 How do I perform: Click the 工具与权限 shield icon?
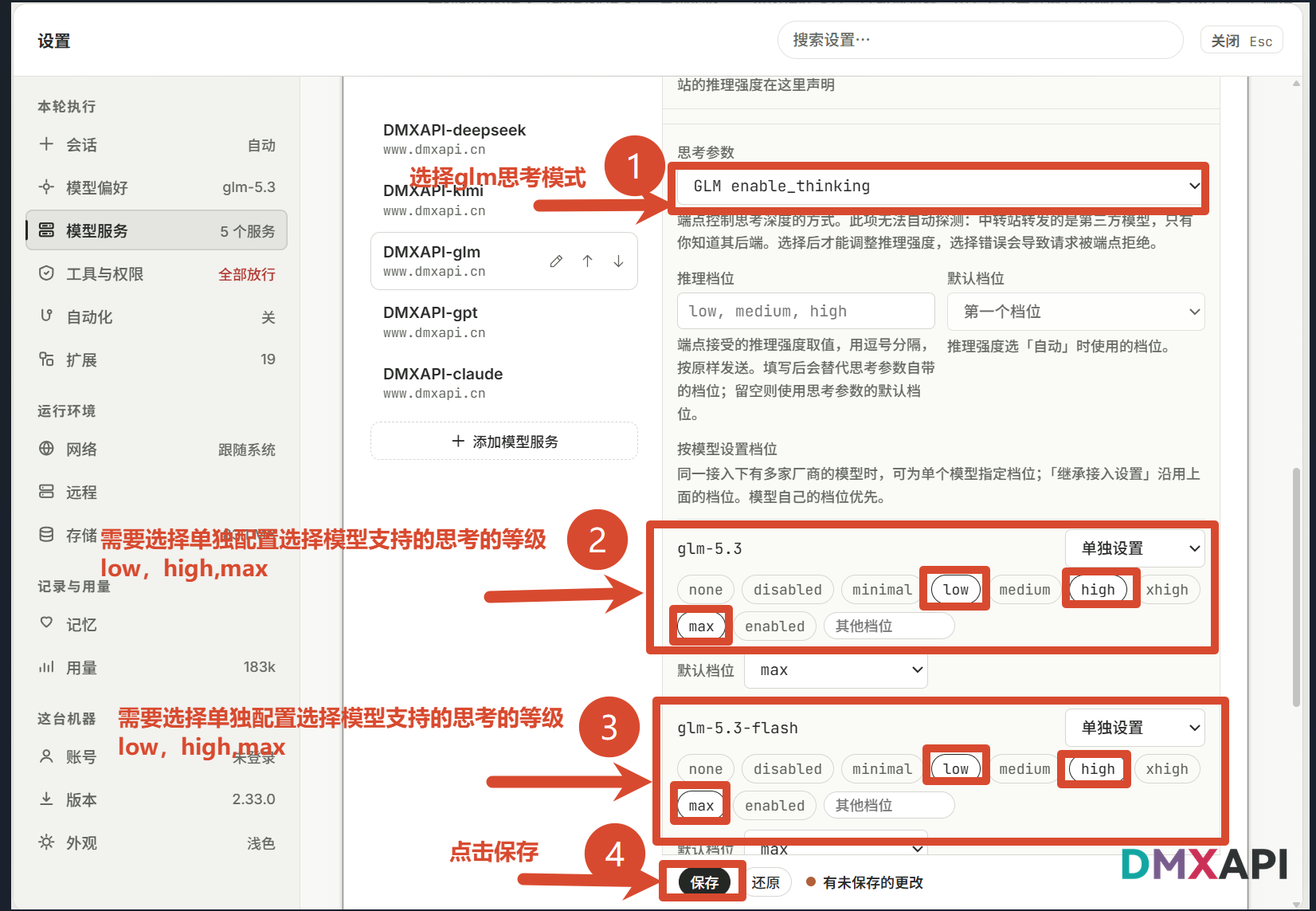[46, 273]
